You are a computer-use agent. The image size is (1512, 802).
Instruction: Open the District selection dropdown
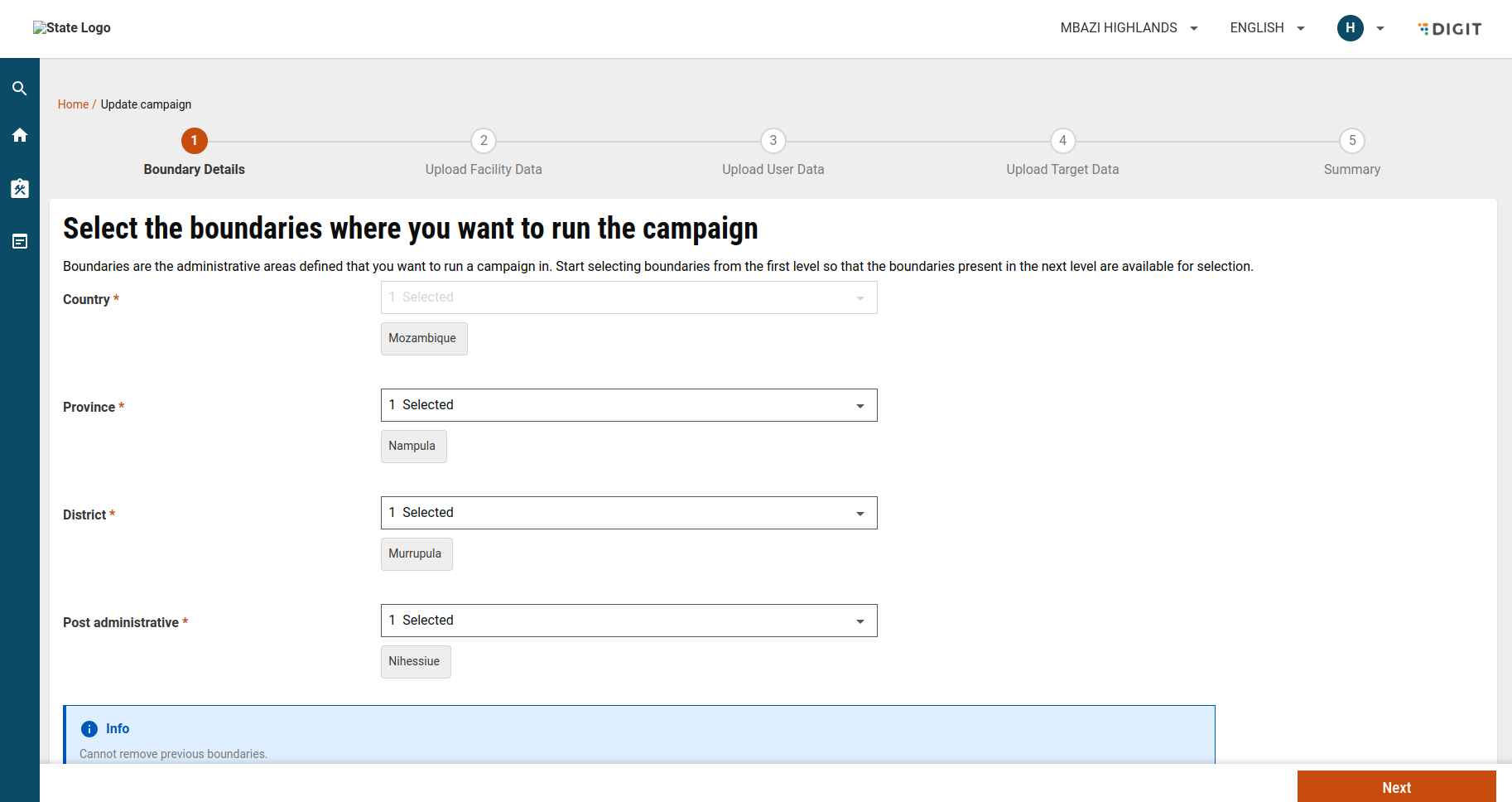click(x=628, y=513)
